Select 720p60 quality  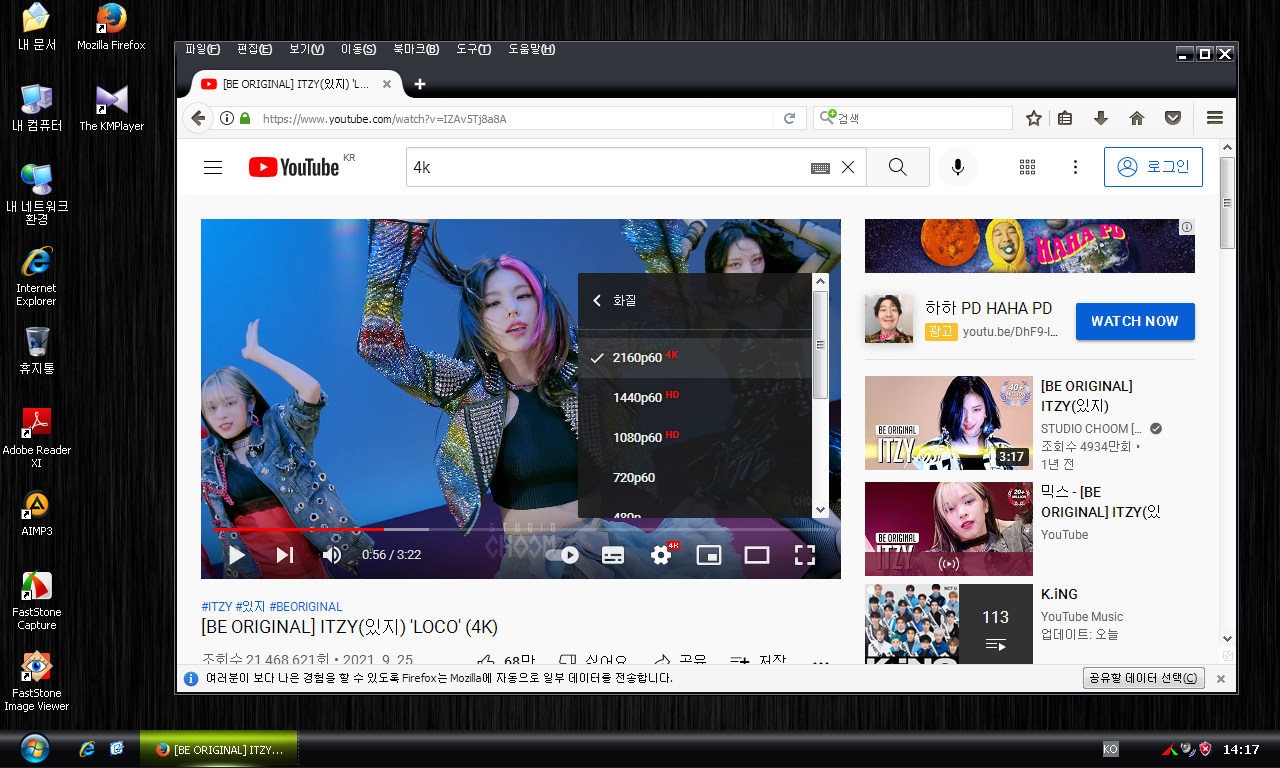pos(695,477)
